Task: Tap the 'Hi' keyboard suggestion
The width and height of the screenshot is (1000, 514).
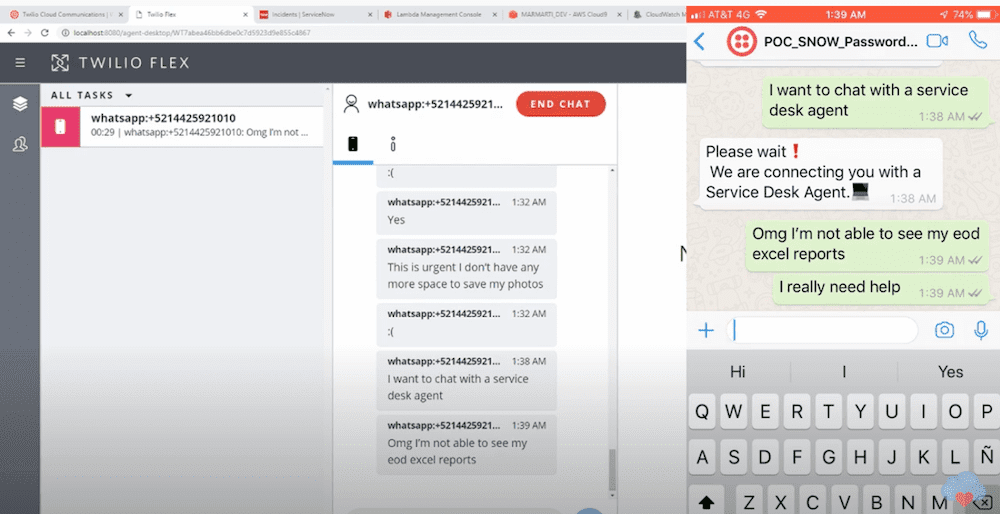Action: [738, 372]
